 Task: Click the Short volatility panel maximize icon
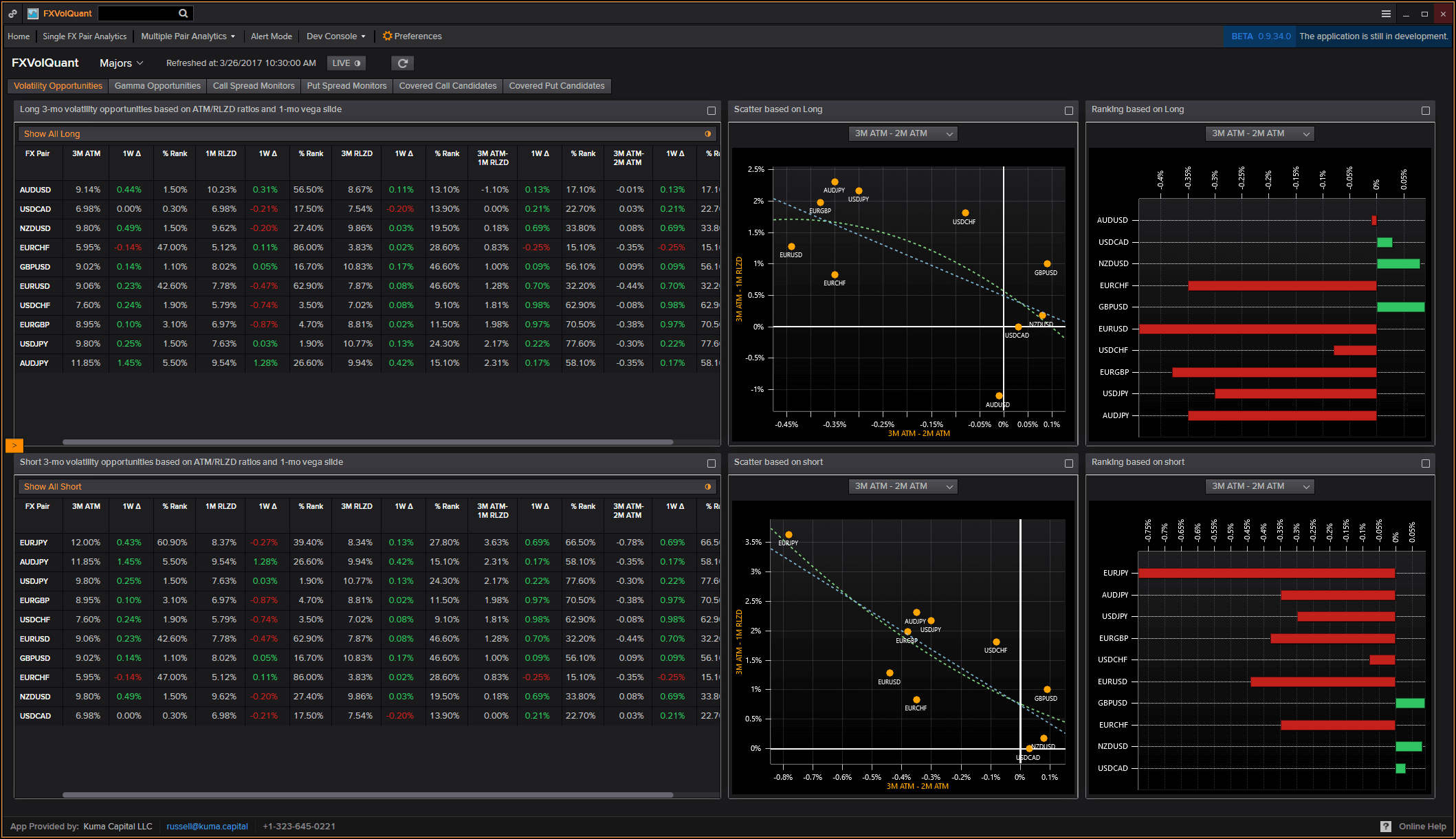pyautogui.click(x=712, y=462)
